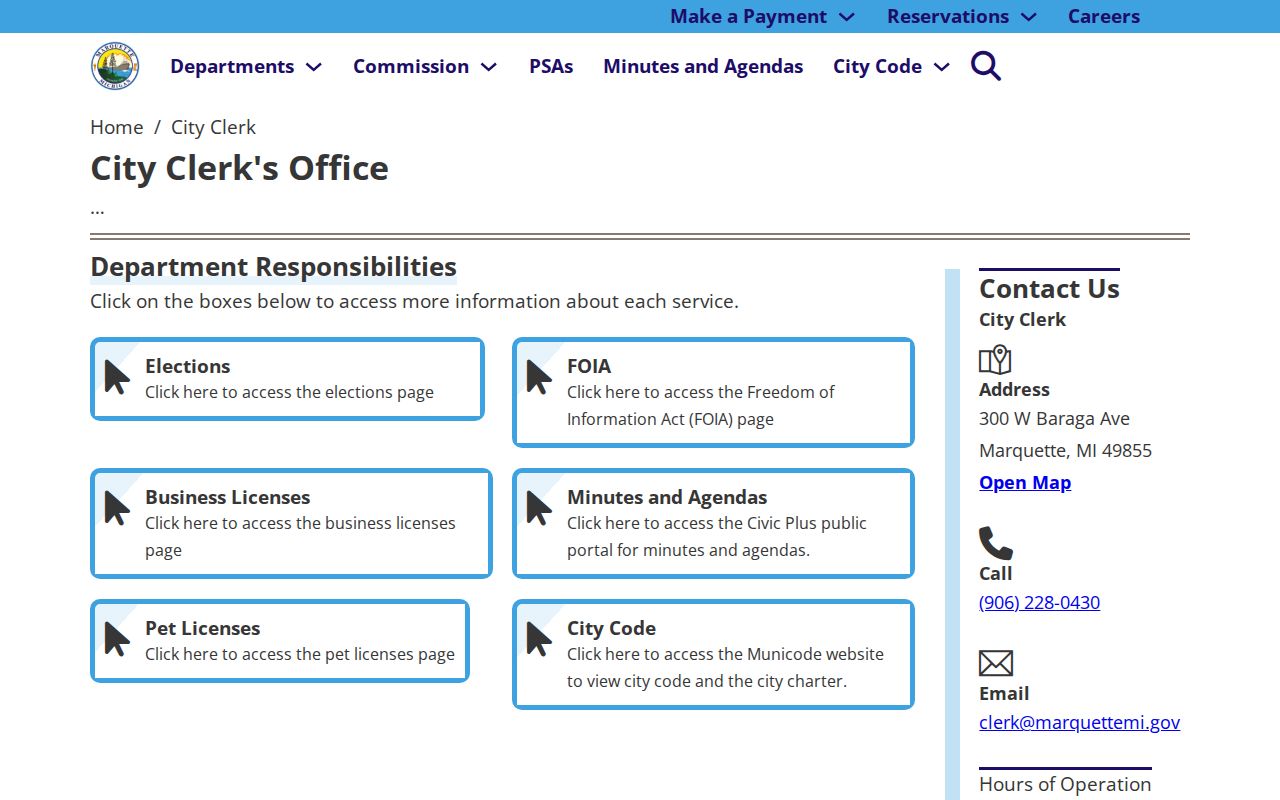The image size is (1280, 800).
Task: Click the Marquette, MI 49855 text
Action: (1065, 450)
